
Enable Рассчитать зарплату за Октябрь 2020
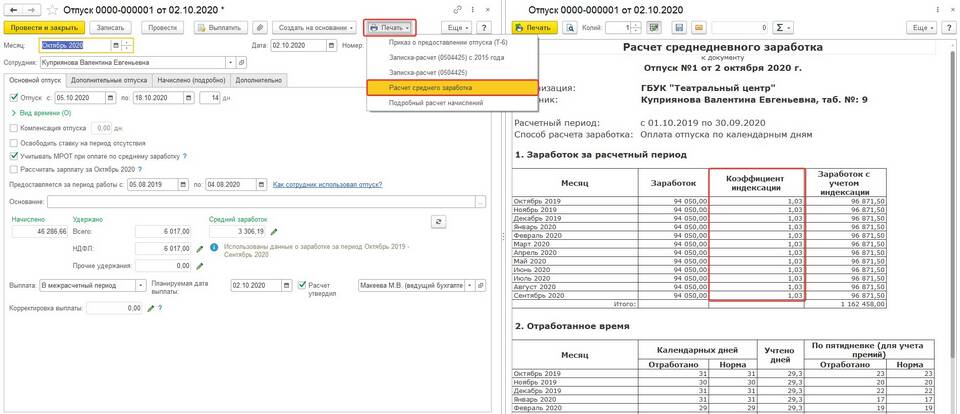pos(14,169)
